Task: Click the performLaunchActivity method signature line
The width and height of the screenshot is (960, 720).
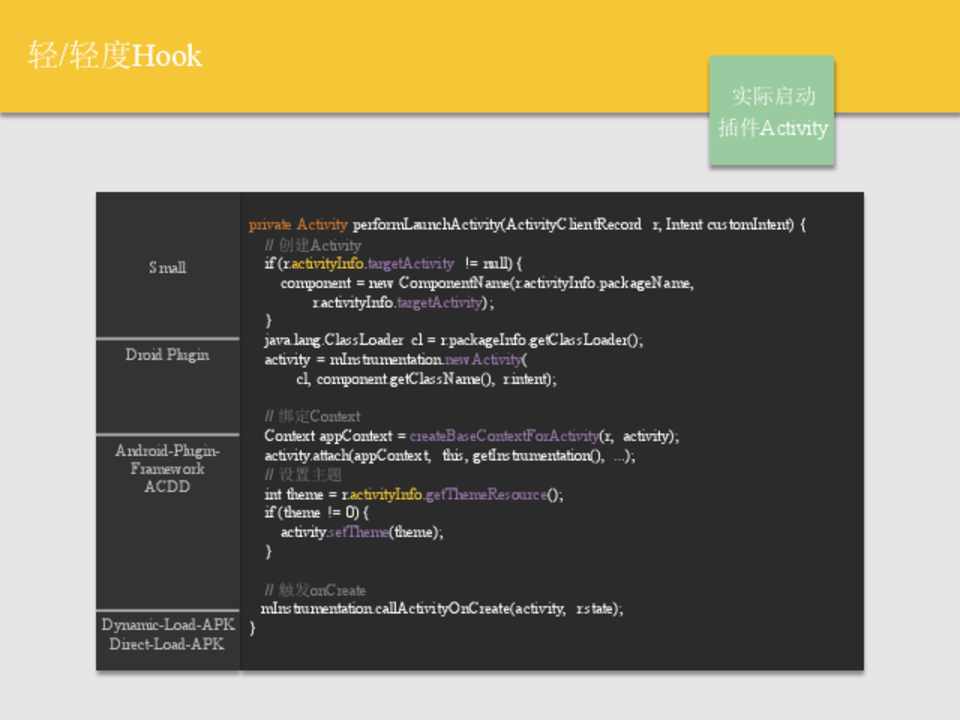Action: point(527,225)
